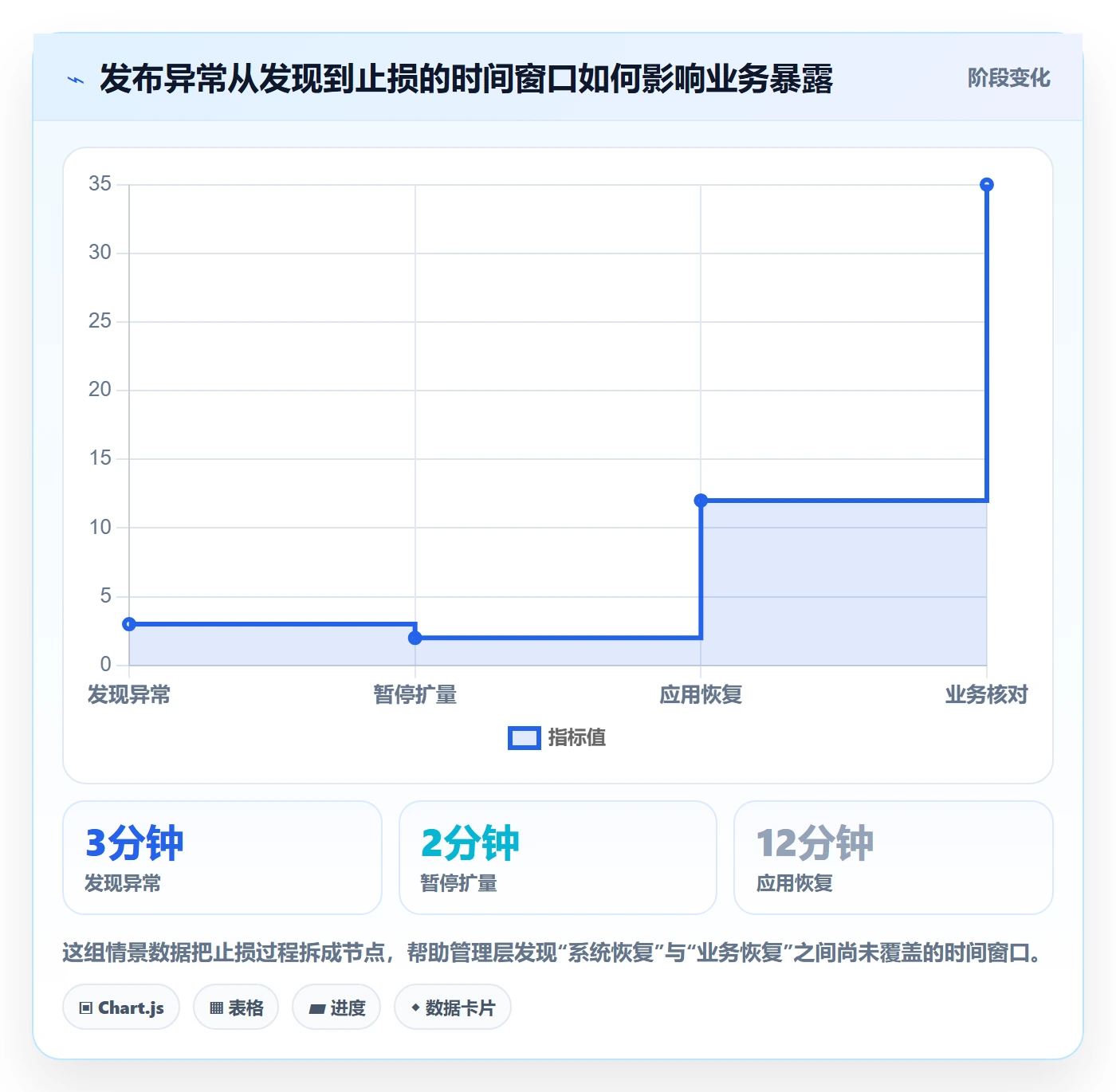The height and width of the screenshot is (1092, 1116).
Task: Click the chart title 发布异常从发现到止损
Action: click(466, 79)
